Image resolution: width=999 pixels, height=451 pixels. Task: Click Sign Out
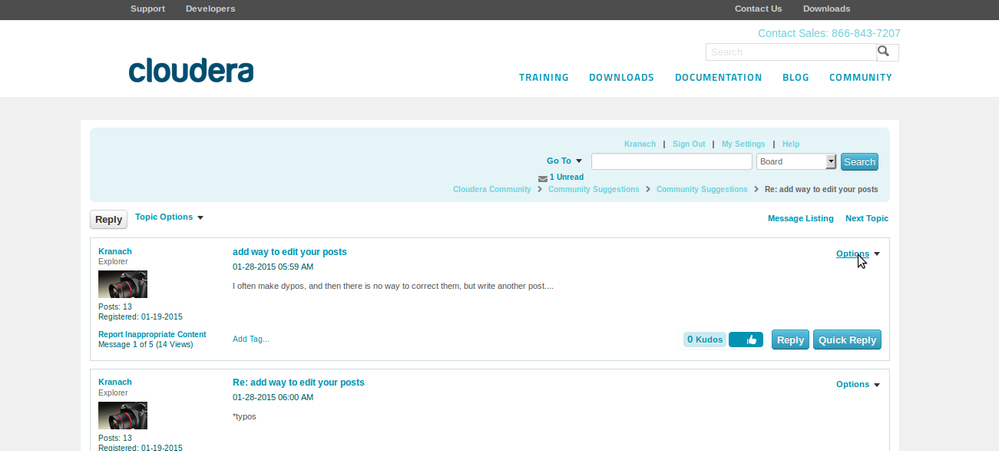coord(689,144)
